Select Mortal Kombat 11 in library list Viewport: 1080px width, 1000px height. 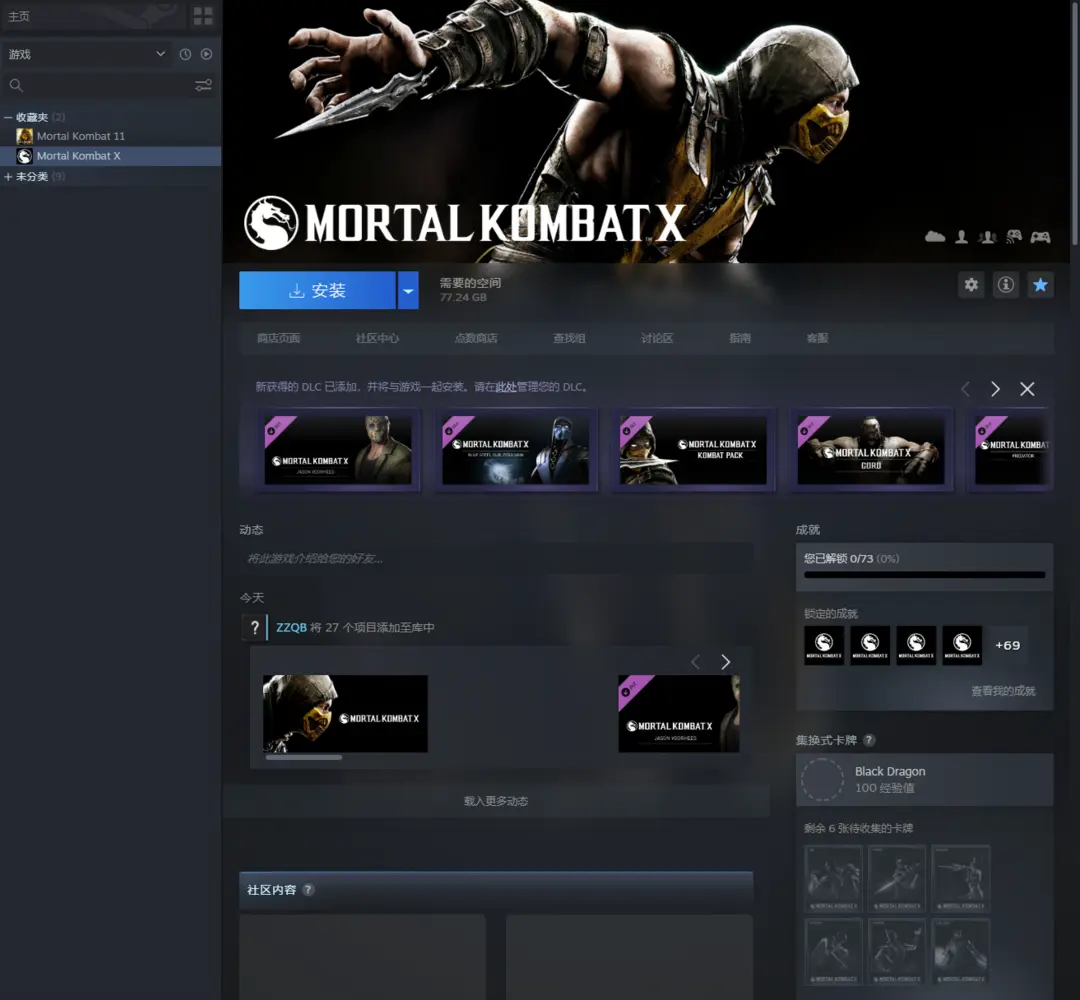pos(110,136)
